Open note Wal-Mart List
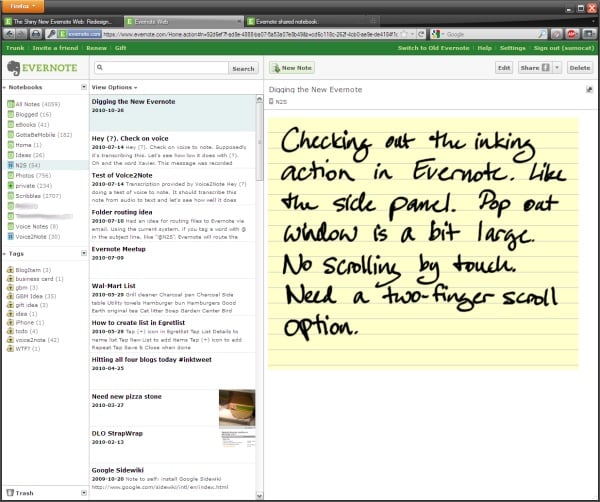 tap(172, 298)
